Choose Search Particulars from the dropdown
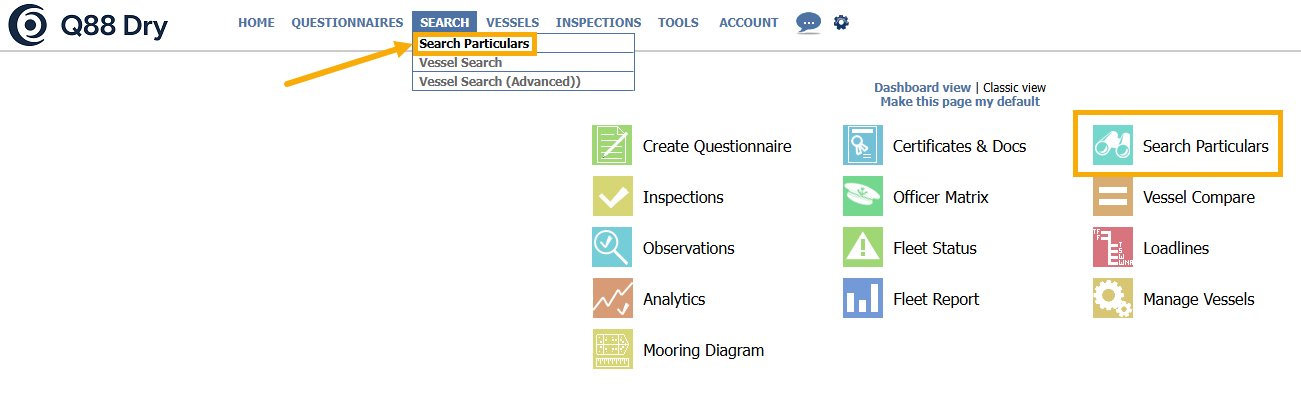Viewport: 1301px width, 408px height. [475, 44]
